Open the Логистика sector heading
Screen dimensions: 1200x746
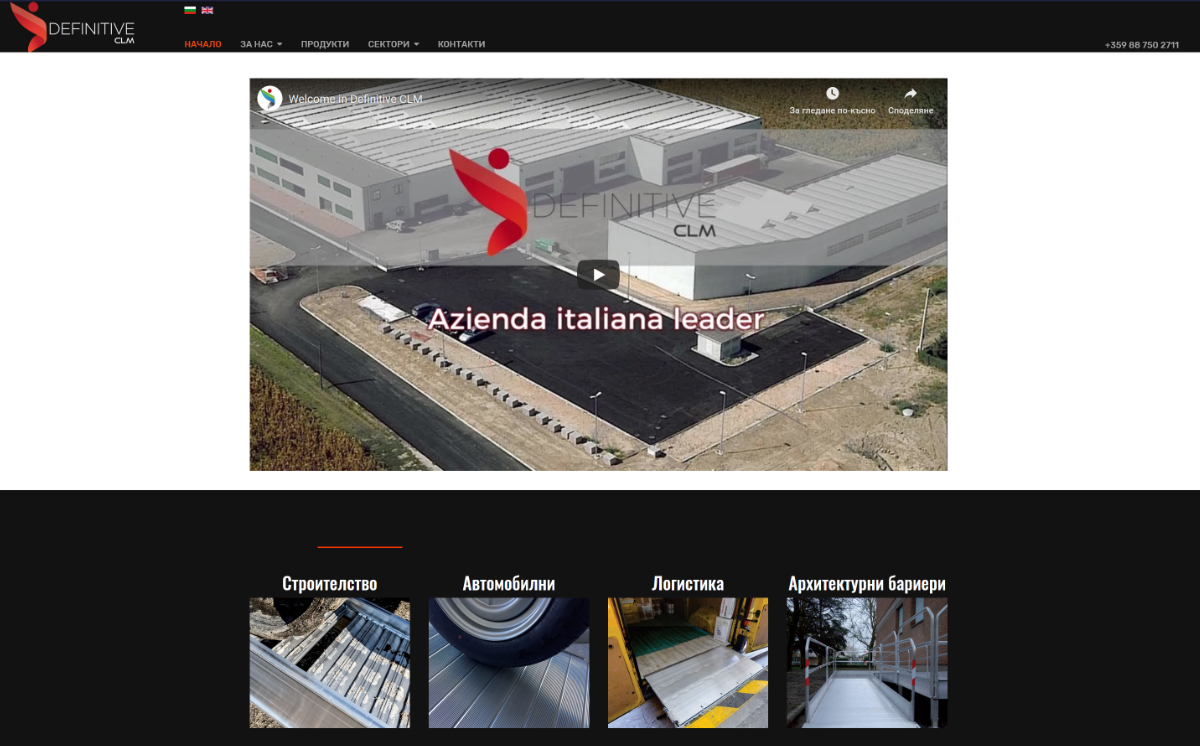pyautogui.click(x=688, y=584)
